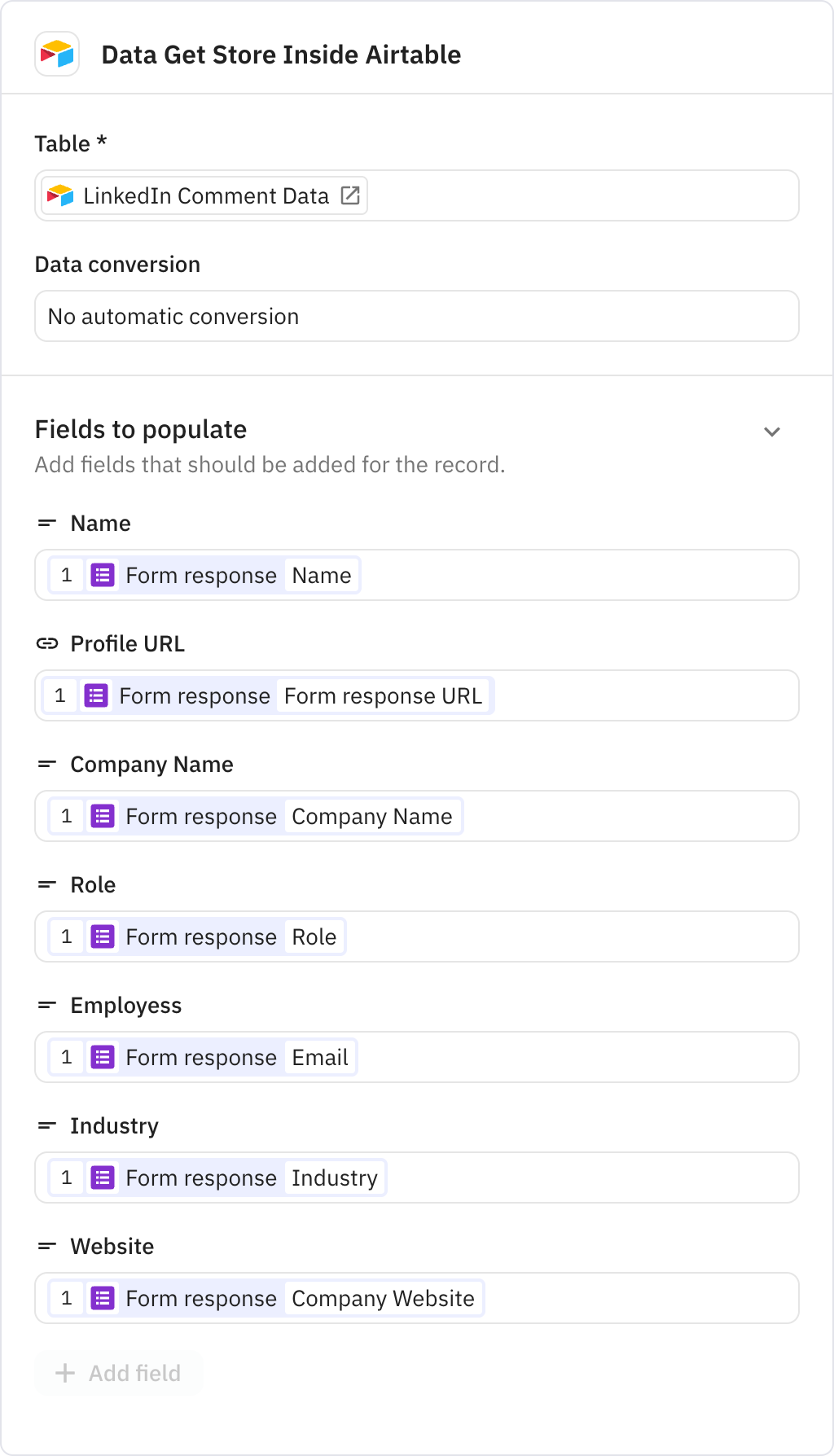Click inside the Employess input field

[x=417, y=1057]
